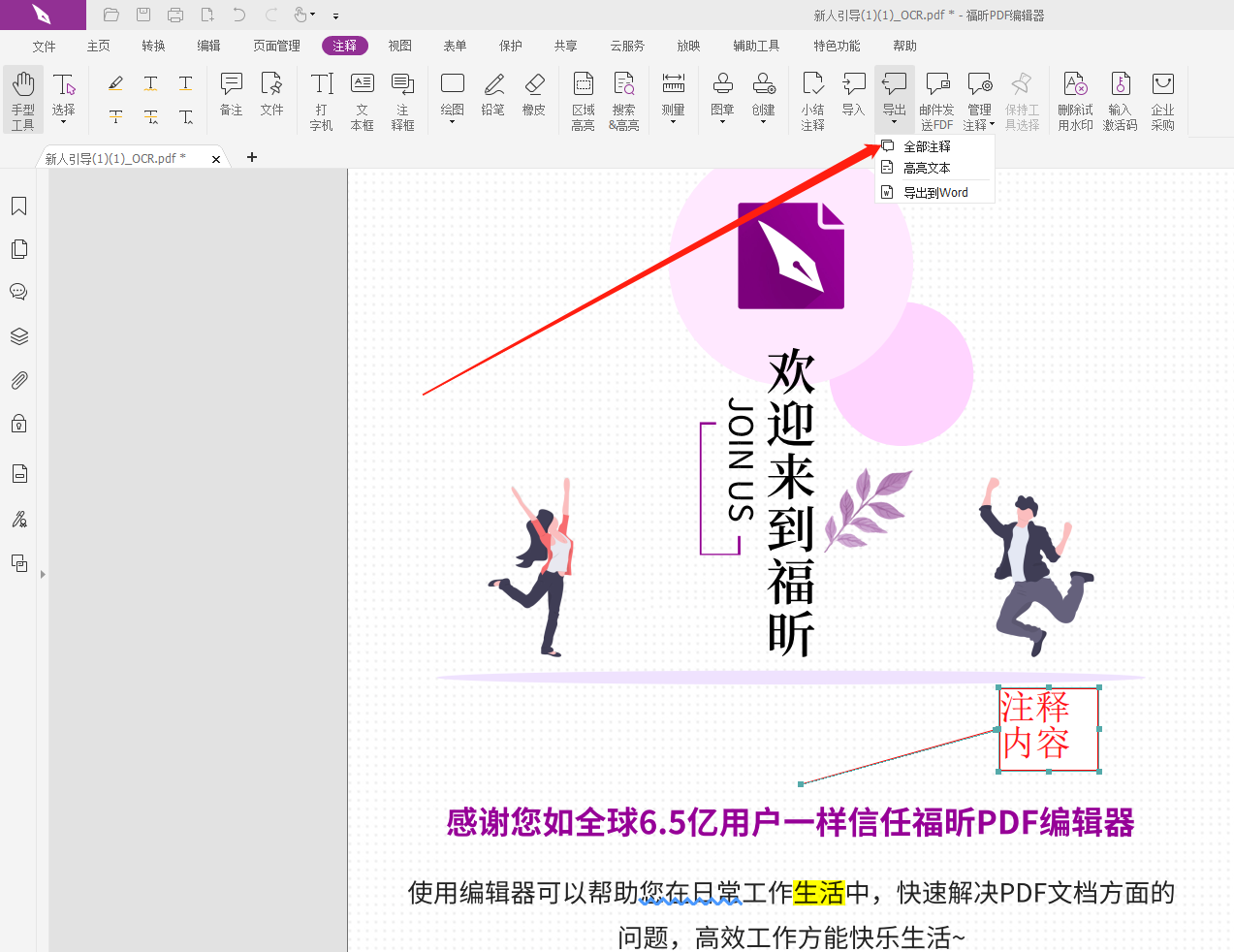Click the 输入激活码 activation button
Image resolution: width=1234 pixels, height=952 pixels.
click(x=1120, y=99)
